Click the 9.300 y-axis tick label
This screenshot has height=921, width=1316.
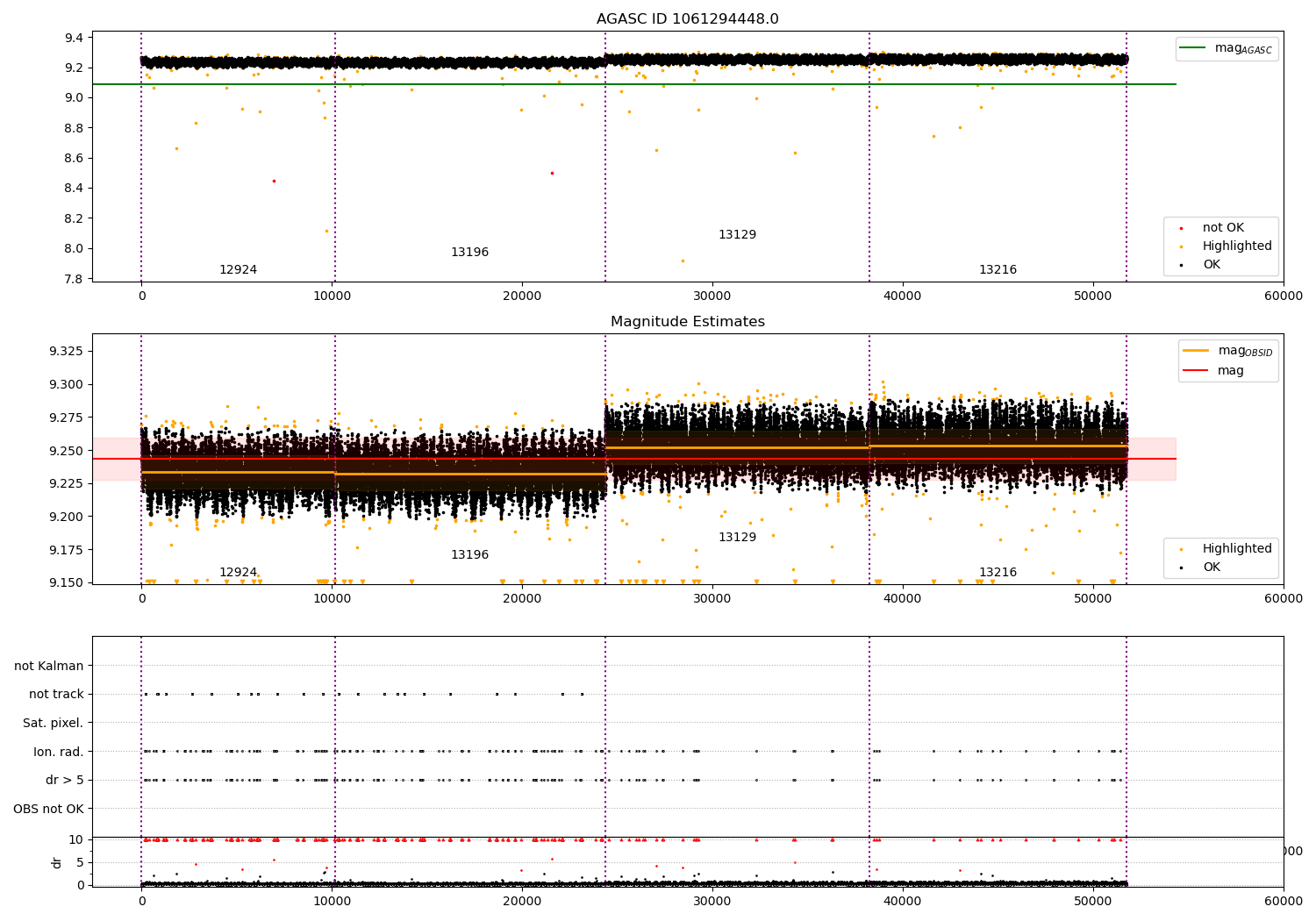coord(66,384)
